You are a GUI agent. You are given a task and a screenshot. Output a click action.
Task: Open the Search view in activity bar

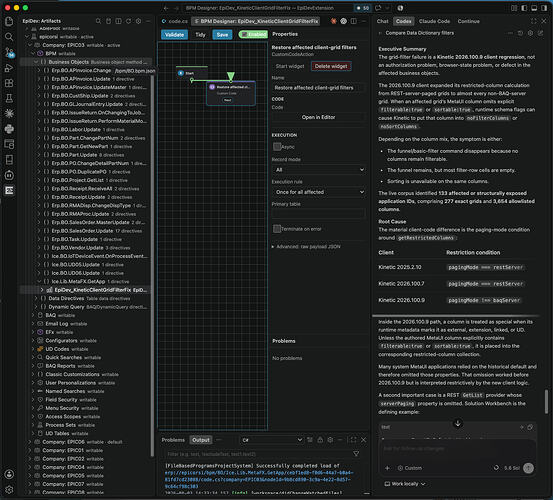[9, 37]
